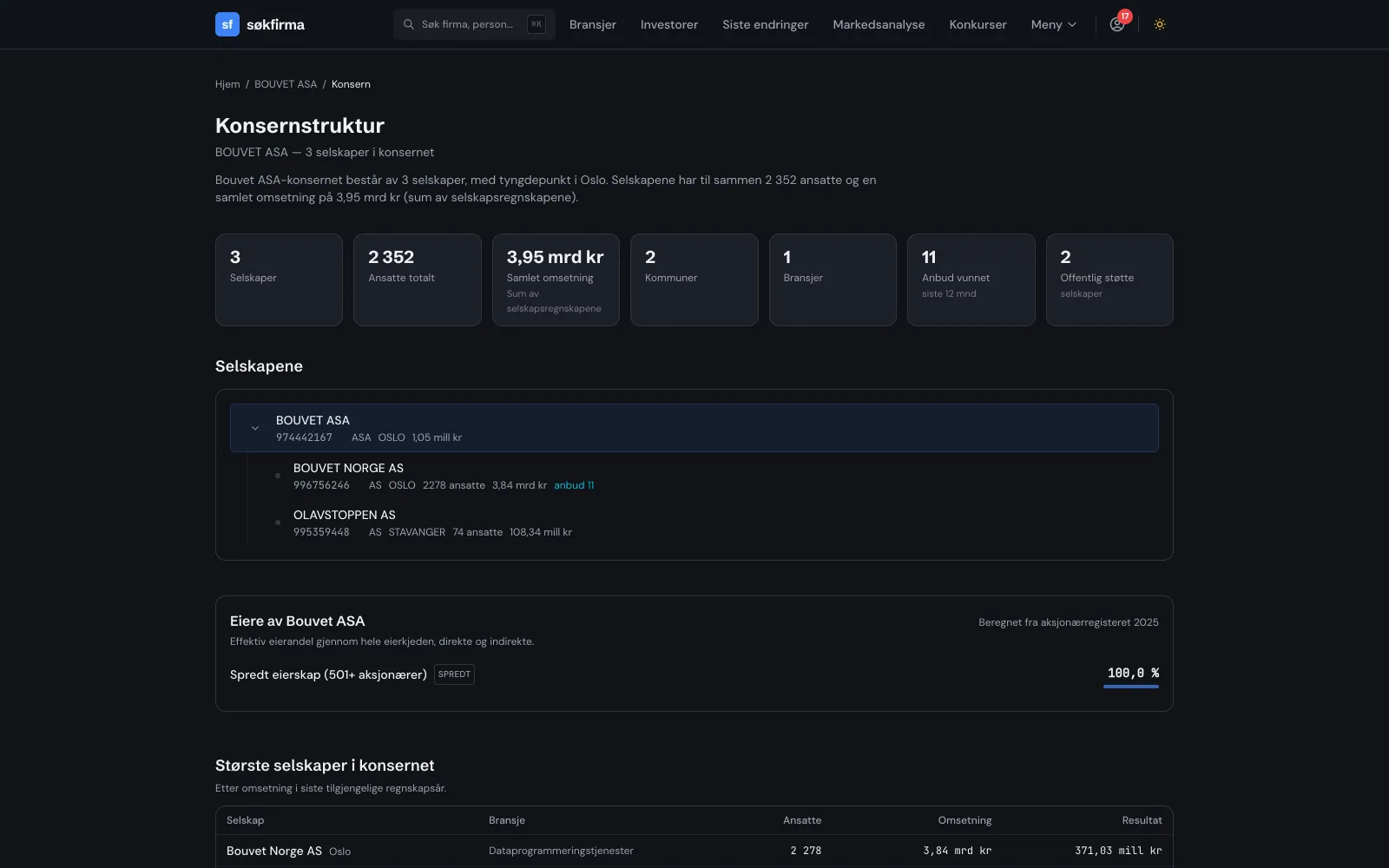Click the 100,0 % ownership value
The height and width of the screenshot is (868, 1389).
(1133, 673)
